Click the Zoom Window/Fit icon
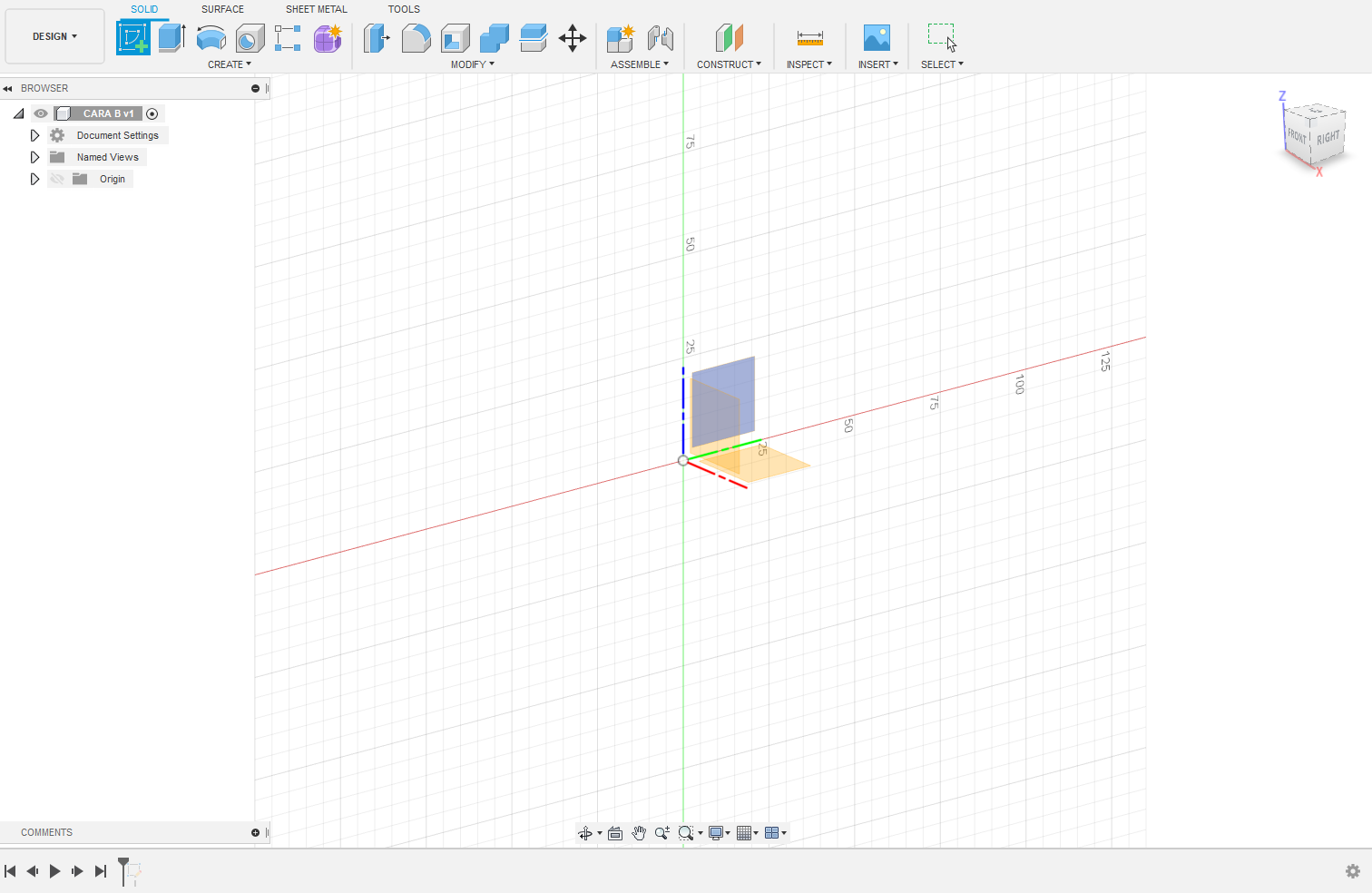The height and width of the screenshot is (893, 1372). coord(686,833)
